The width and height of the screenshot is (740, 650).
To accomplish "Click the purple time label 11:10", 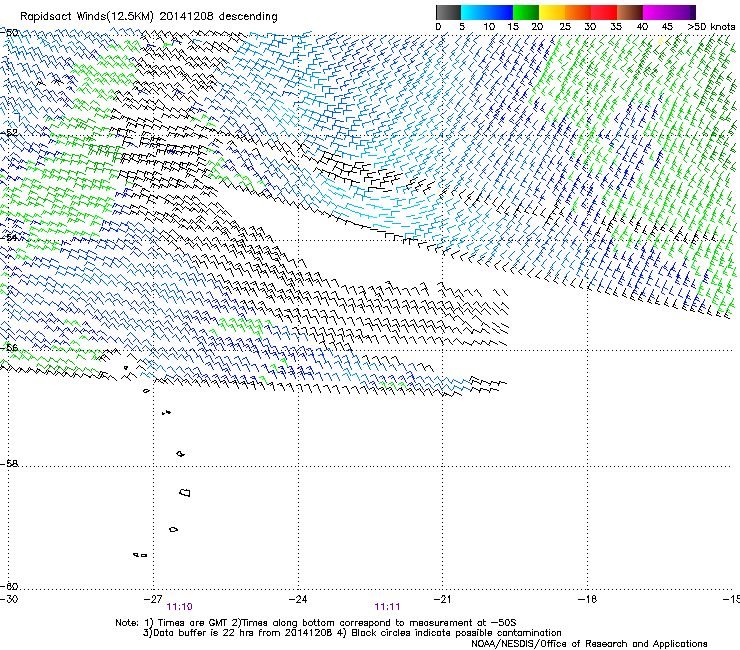I will click(179, 607).
